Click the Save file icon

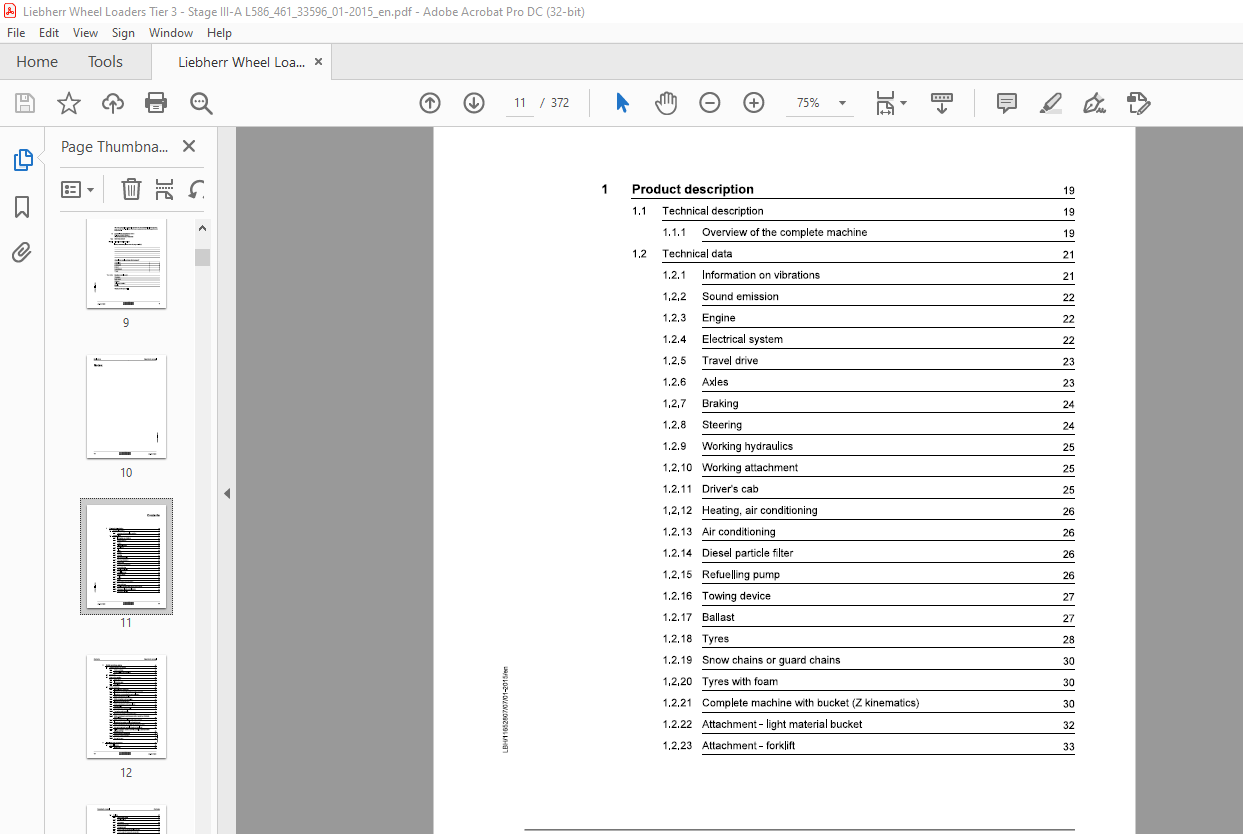(25, 103)
